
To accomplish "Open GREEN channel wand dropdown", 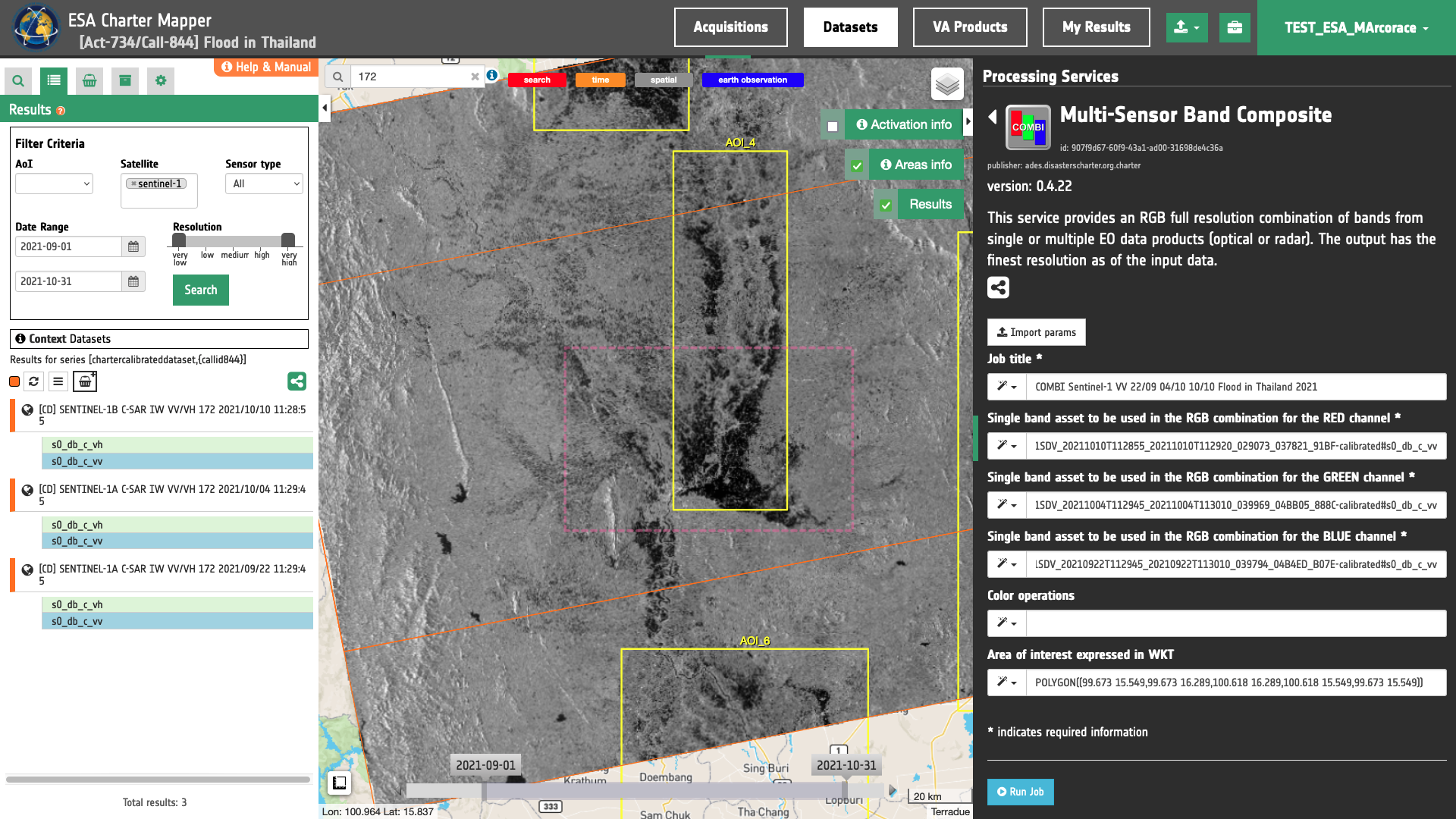I will [1007, 505].
